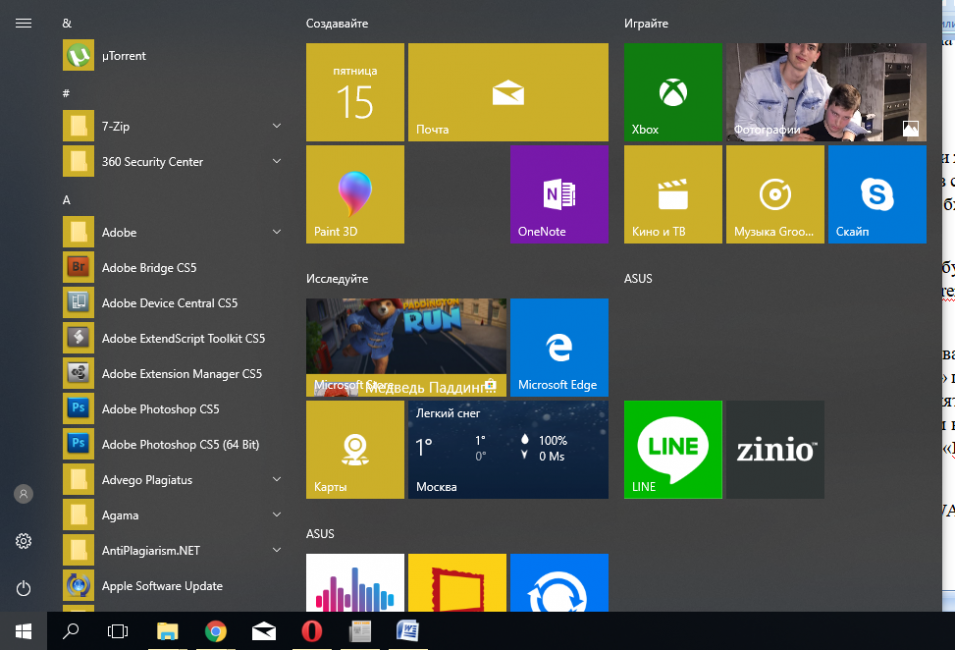The image size is (955, 650).
Task: Launch Adobe Bridge CS5
Action: (172, 267)
